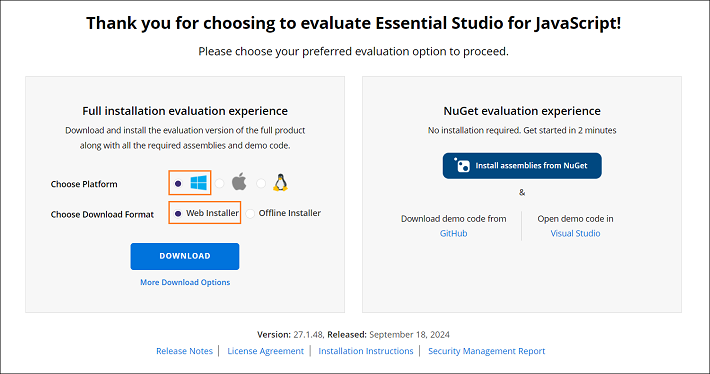
Task: Open the License Agreement link
Action: (x=265, y=351)
